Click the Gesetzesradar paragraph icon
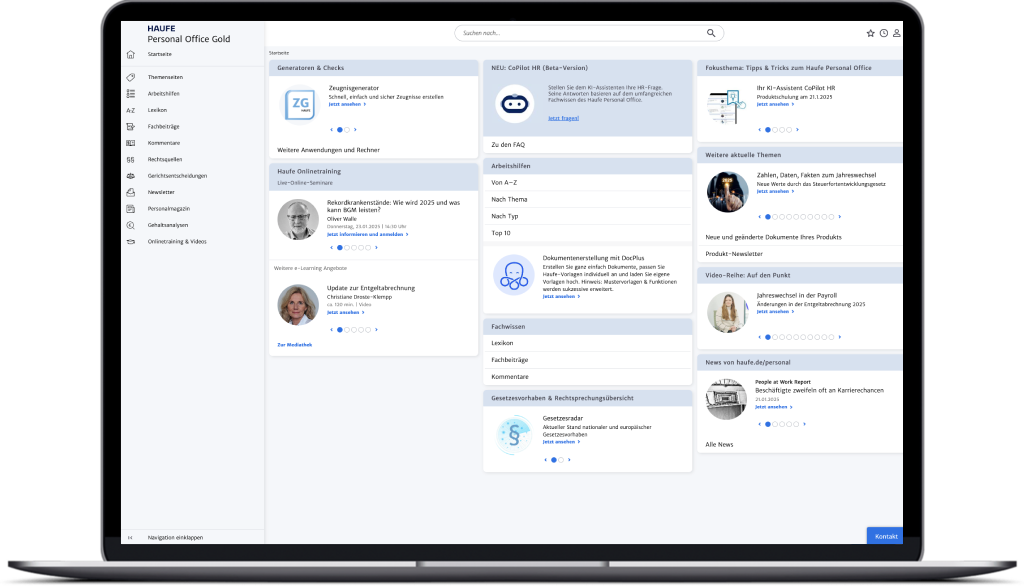This screenshot has width=1024, height=586. coord(514,434)
